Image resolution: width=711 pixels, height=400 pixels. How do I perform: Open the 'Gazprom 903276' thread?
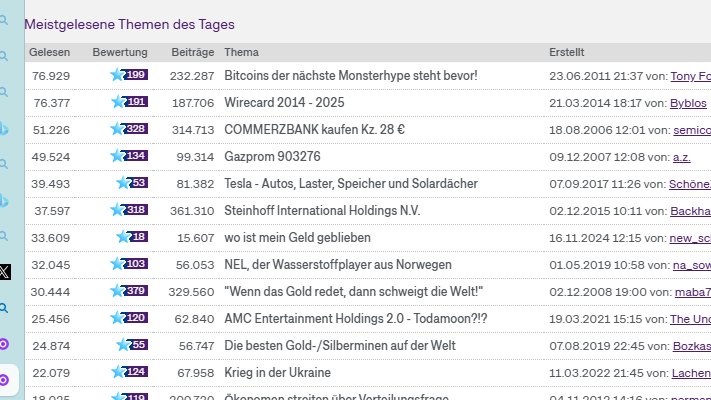(272, 157)
